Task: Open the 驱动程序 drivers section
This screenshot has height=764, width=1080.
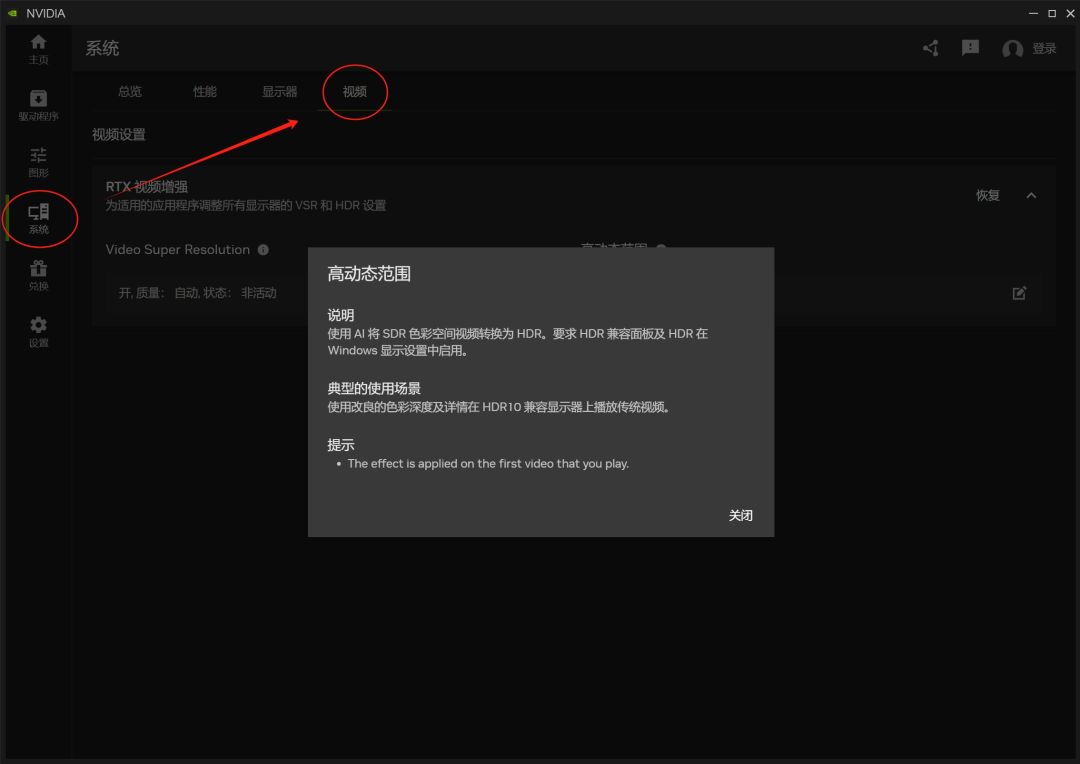Action: pos(39,105)
